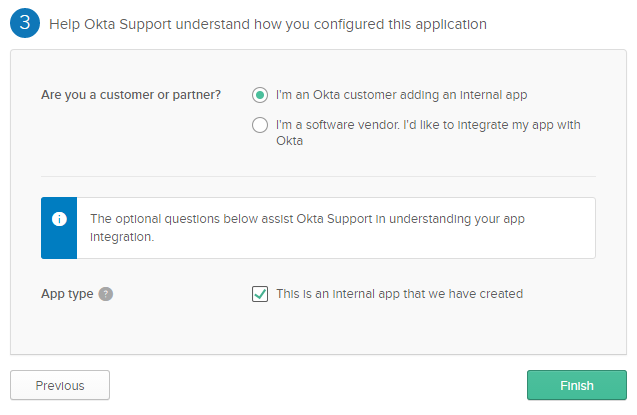Click the App type help question mark
This screenshot has width=637, height=415.
click(106, 294)
